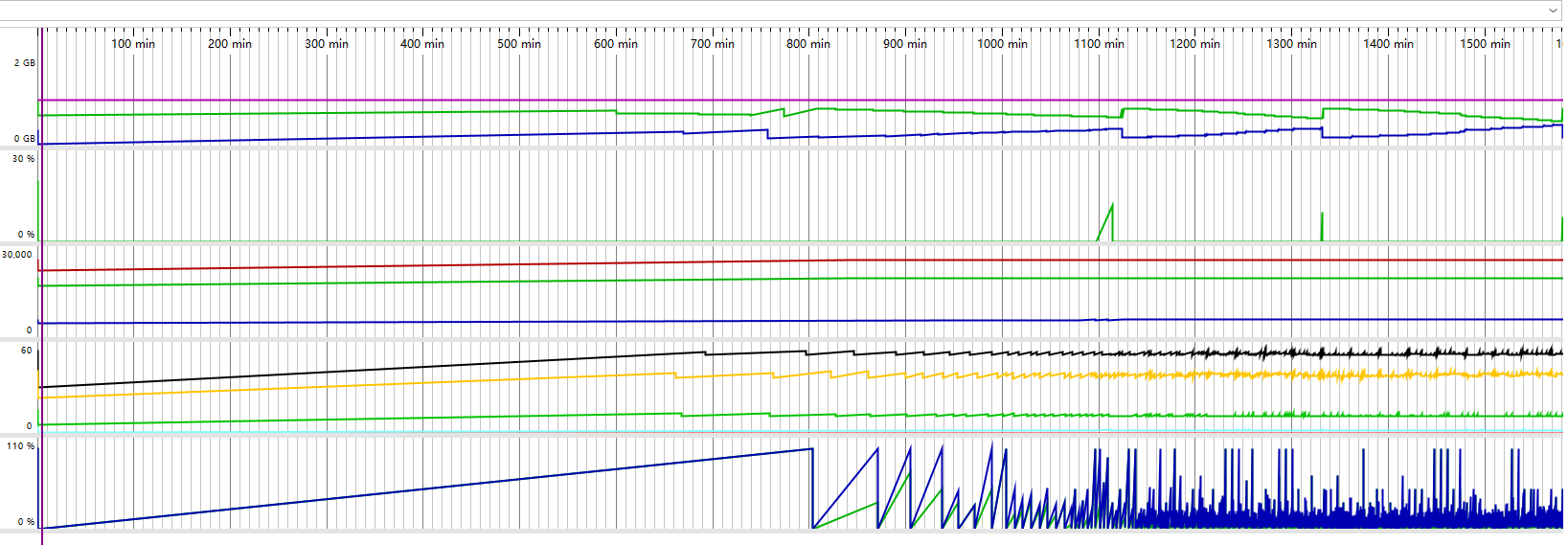Click the '900 min' ruler label
1568x545 pixels.
905,44
